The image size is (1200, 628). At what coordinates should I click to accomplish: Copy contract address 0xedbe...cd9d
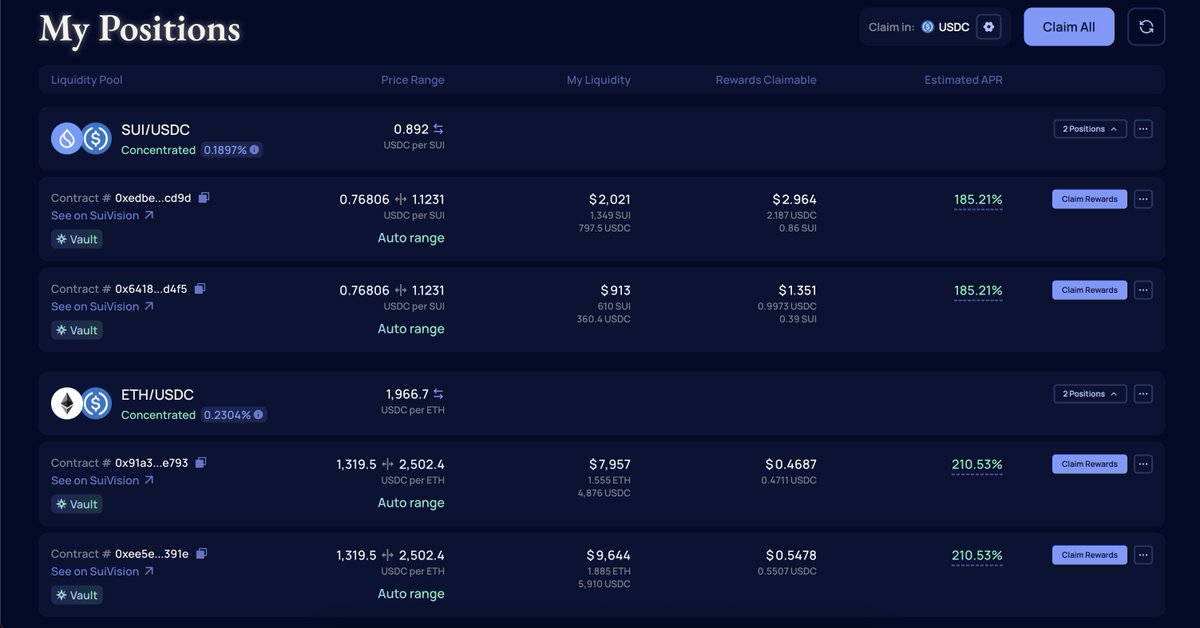tap(204, 198)
